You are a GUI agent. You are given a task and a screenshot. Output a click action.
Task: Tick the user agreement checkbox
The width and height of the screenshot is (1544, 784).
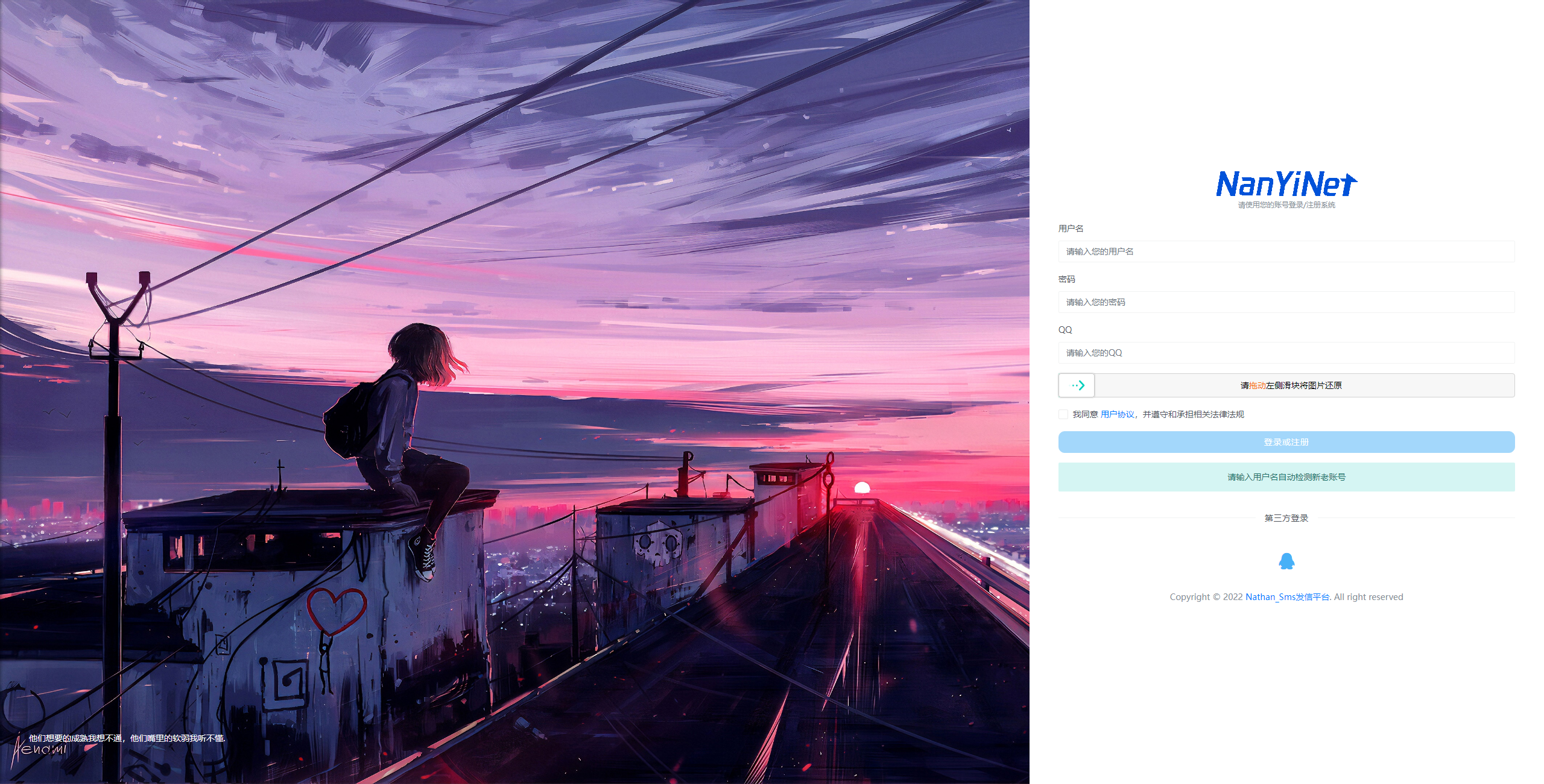point(1063,414)
